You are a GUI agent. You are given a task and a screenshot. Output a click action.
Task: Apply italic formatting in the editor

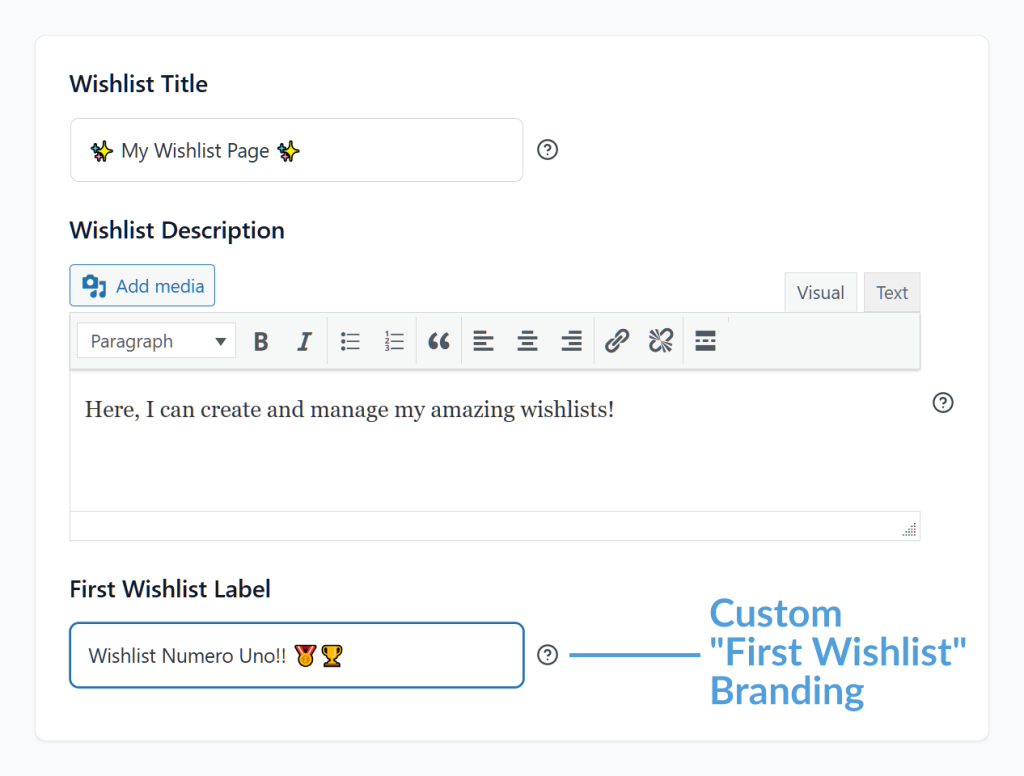click(304, 342)
